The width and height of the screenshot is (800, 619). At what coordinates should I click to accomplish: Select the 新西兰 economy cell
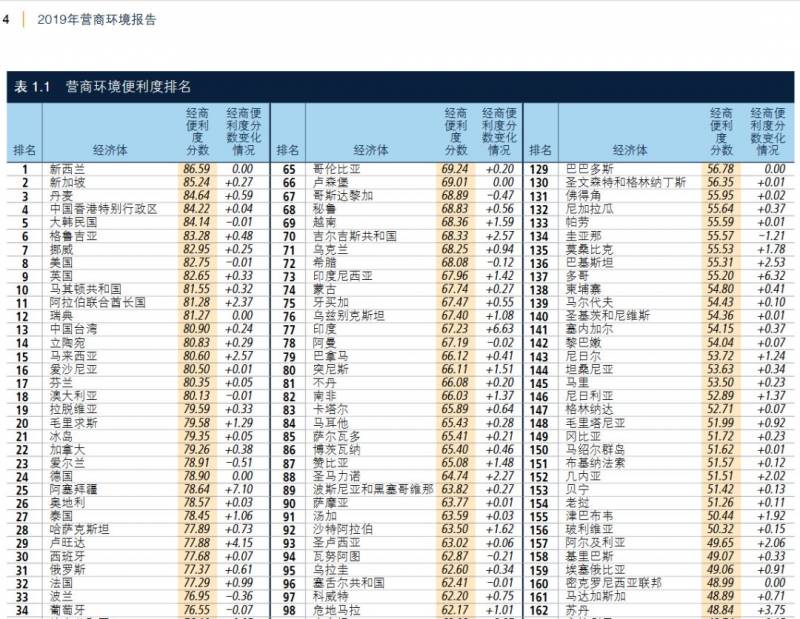(68, 170)
